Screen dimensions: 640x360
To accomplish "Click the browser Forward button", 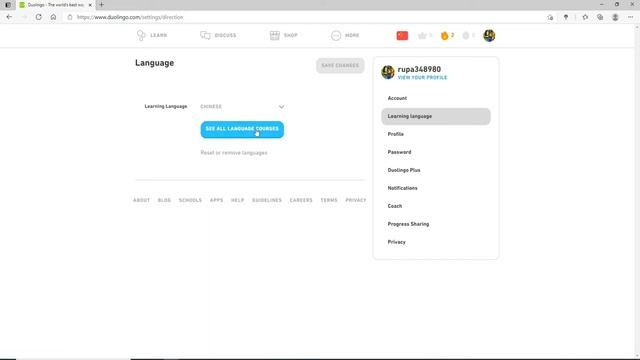I will click(24, 17).
